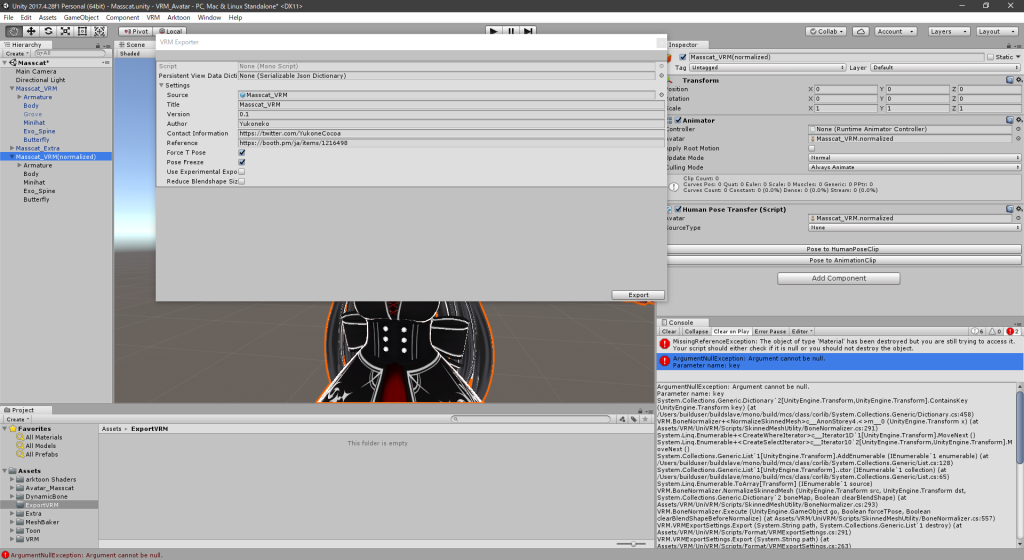Click Pose to AnimationClip button
Image resolution: width=1024 pixels, height=560 pixels.
pyautogui.click(x=842, y=260)
